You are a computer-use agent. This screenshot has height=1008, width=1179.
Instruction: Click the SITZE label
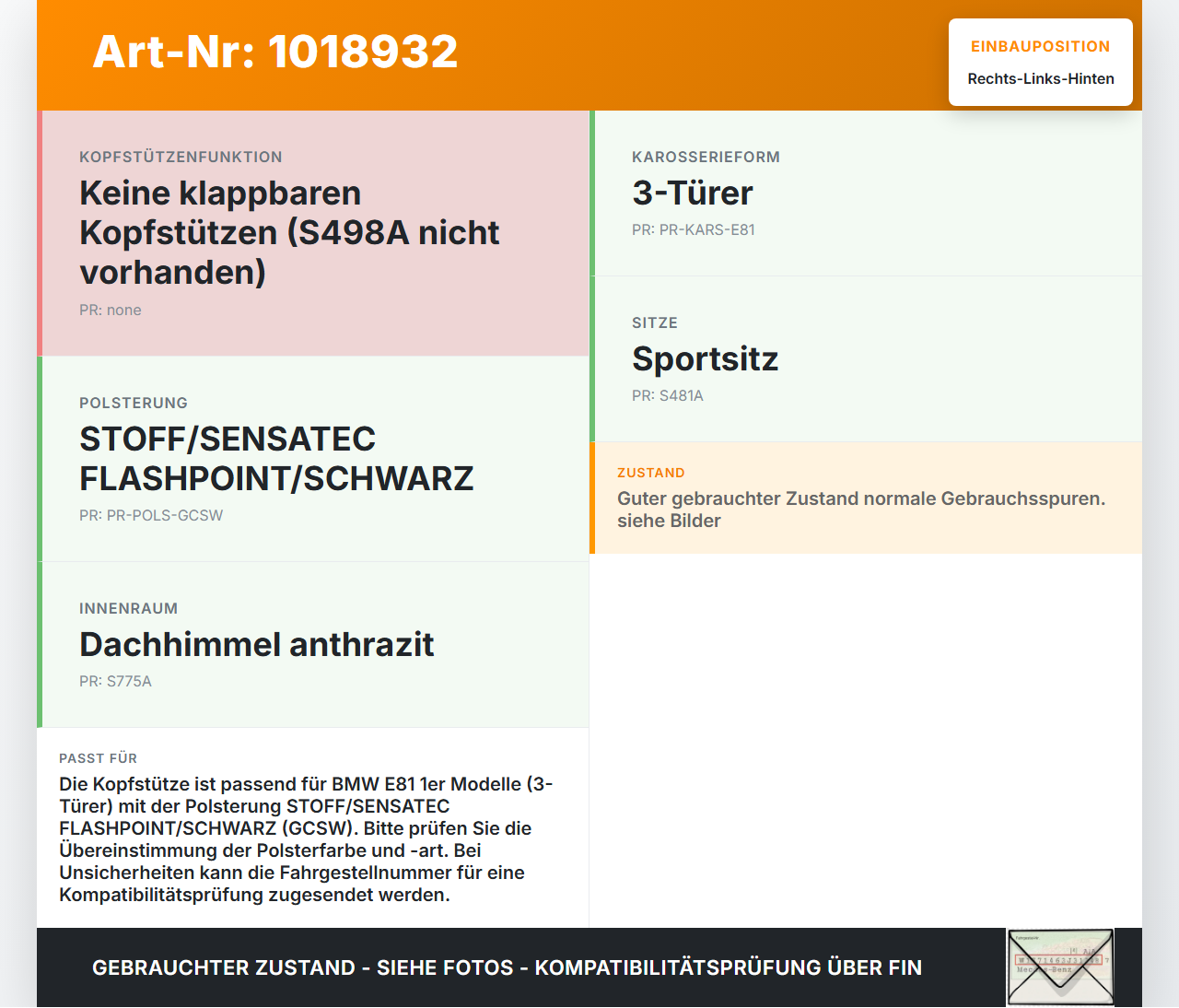pyautogui.click(x=655, y=323)
